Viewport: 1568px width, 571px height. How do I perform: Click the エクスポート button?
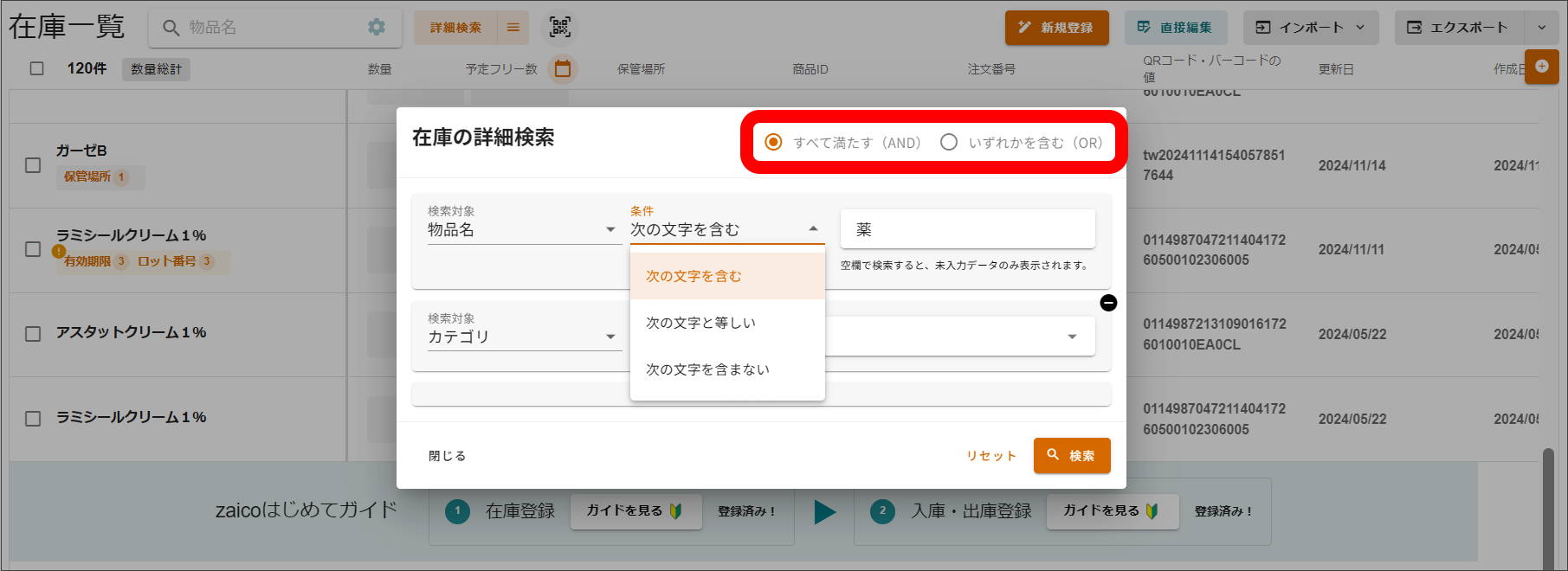pos(1460,28)
